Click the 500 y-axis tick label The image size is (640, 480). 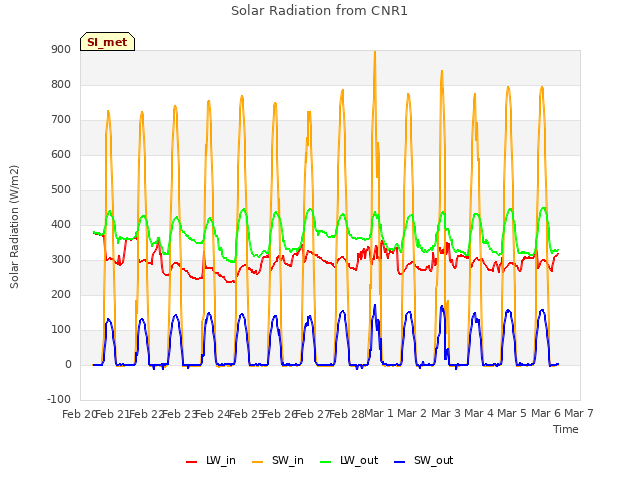click(61, 189)
